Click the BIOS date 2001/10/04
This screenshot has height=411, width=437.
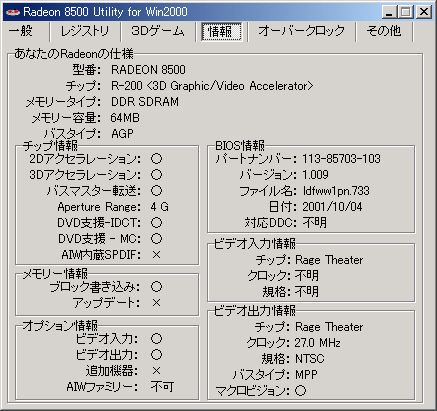point(332,207)
